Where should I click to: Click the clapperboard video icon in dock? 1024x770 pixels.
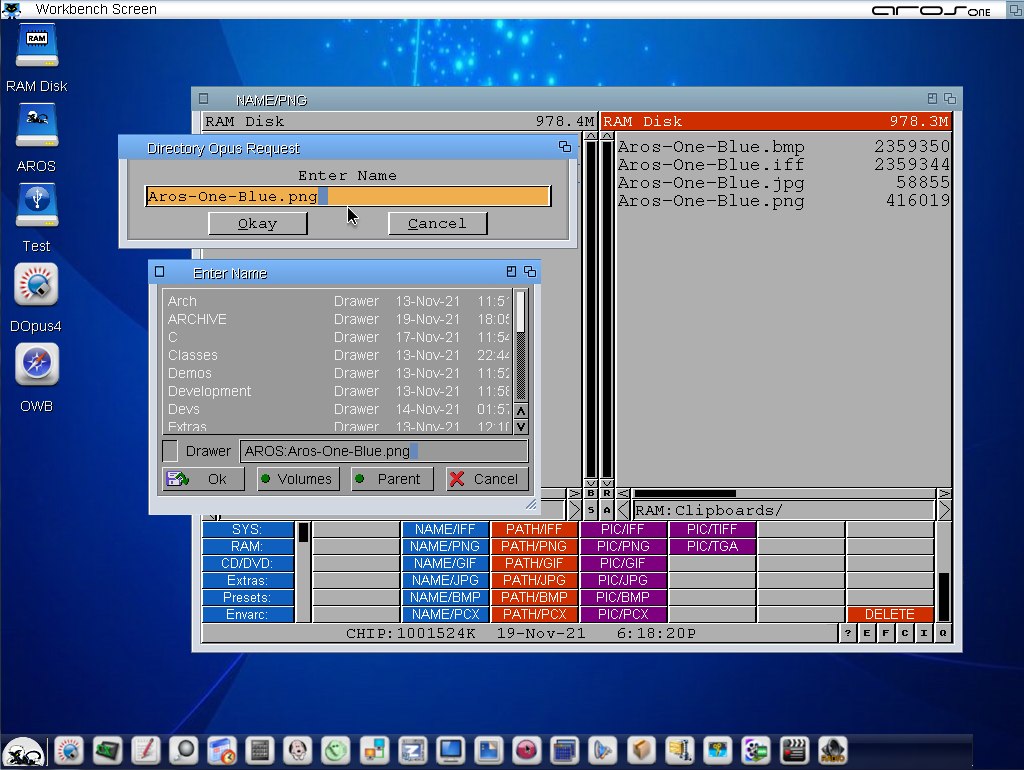click(793, 750)
